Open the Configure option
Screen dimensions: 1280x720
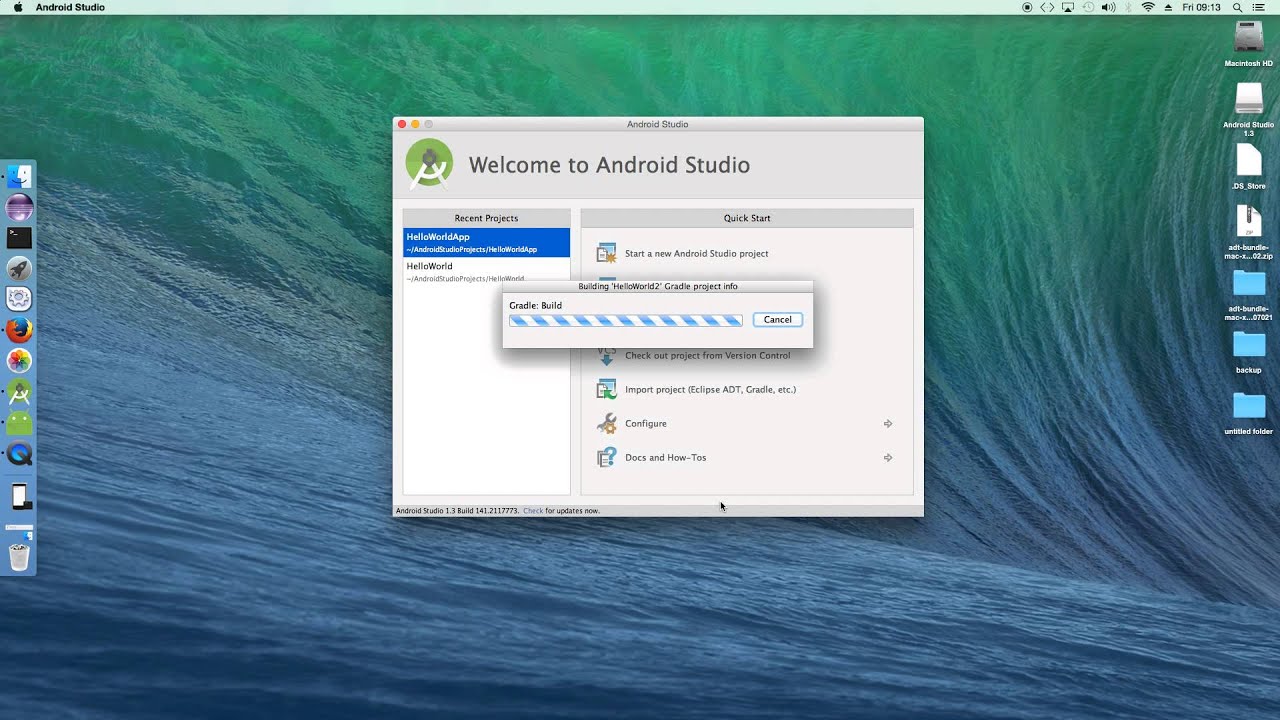click(x=646, y=424)
